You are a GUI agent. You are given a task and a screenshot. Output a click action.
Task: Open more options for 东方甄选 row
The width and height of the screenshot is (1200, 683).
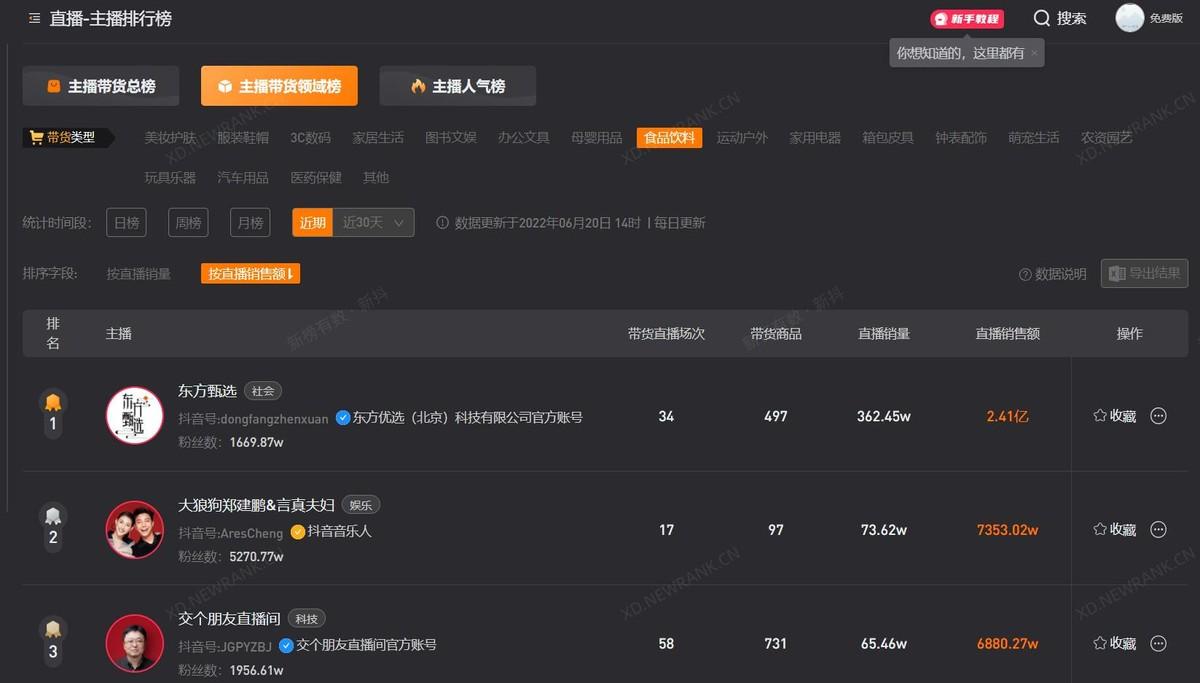pyautogui.click(x=1159, y=416)
